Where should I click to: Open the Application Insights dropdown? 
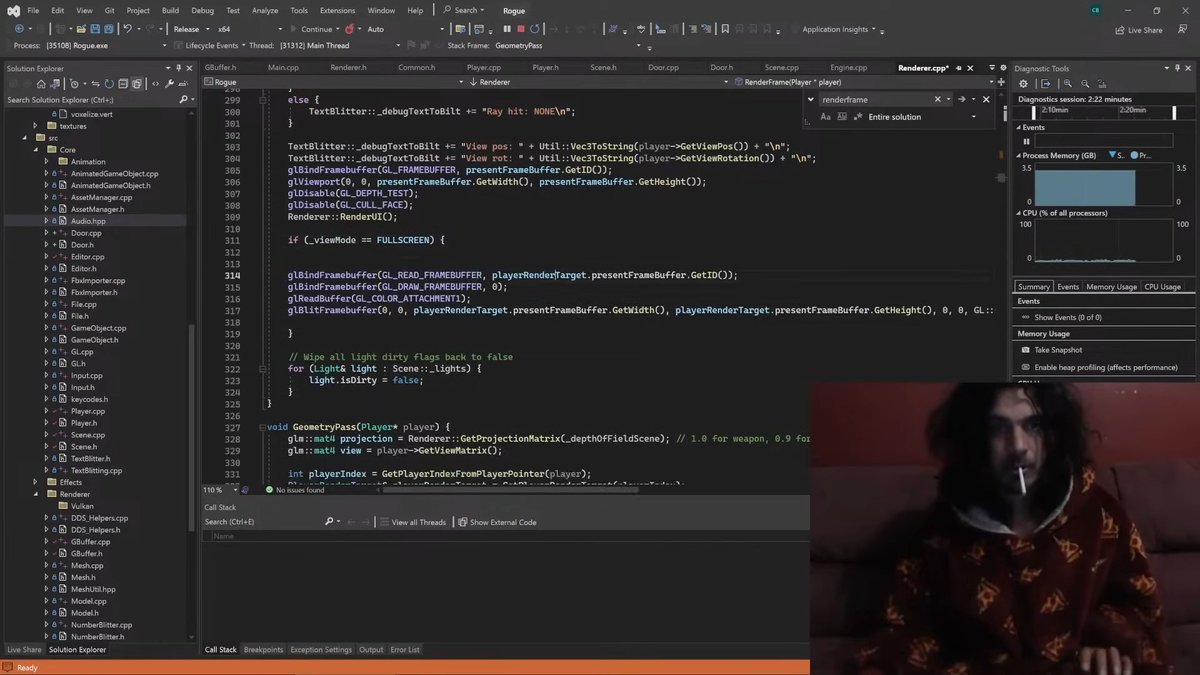click(x=841, y=29)
